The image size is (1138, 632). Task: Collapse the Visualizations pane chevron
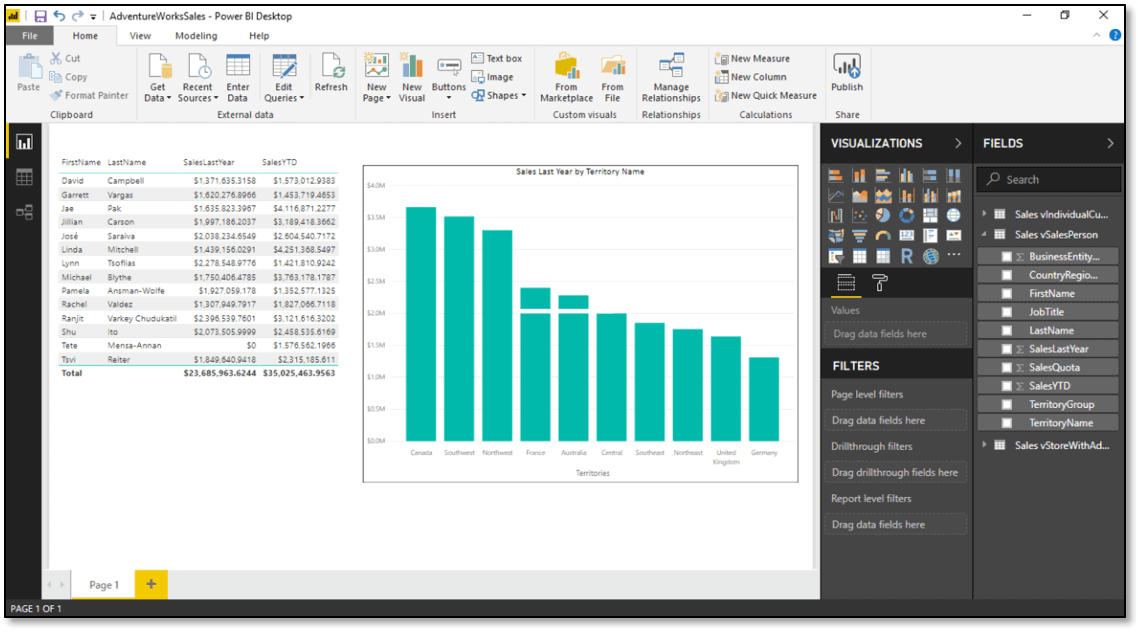coord(958,144)
